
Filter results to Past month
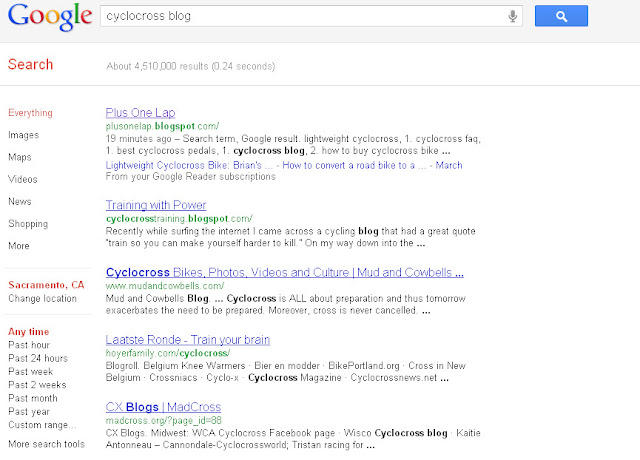click(33, 398)
